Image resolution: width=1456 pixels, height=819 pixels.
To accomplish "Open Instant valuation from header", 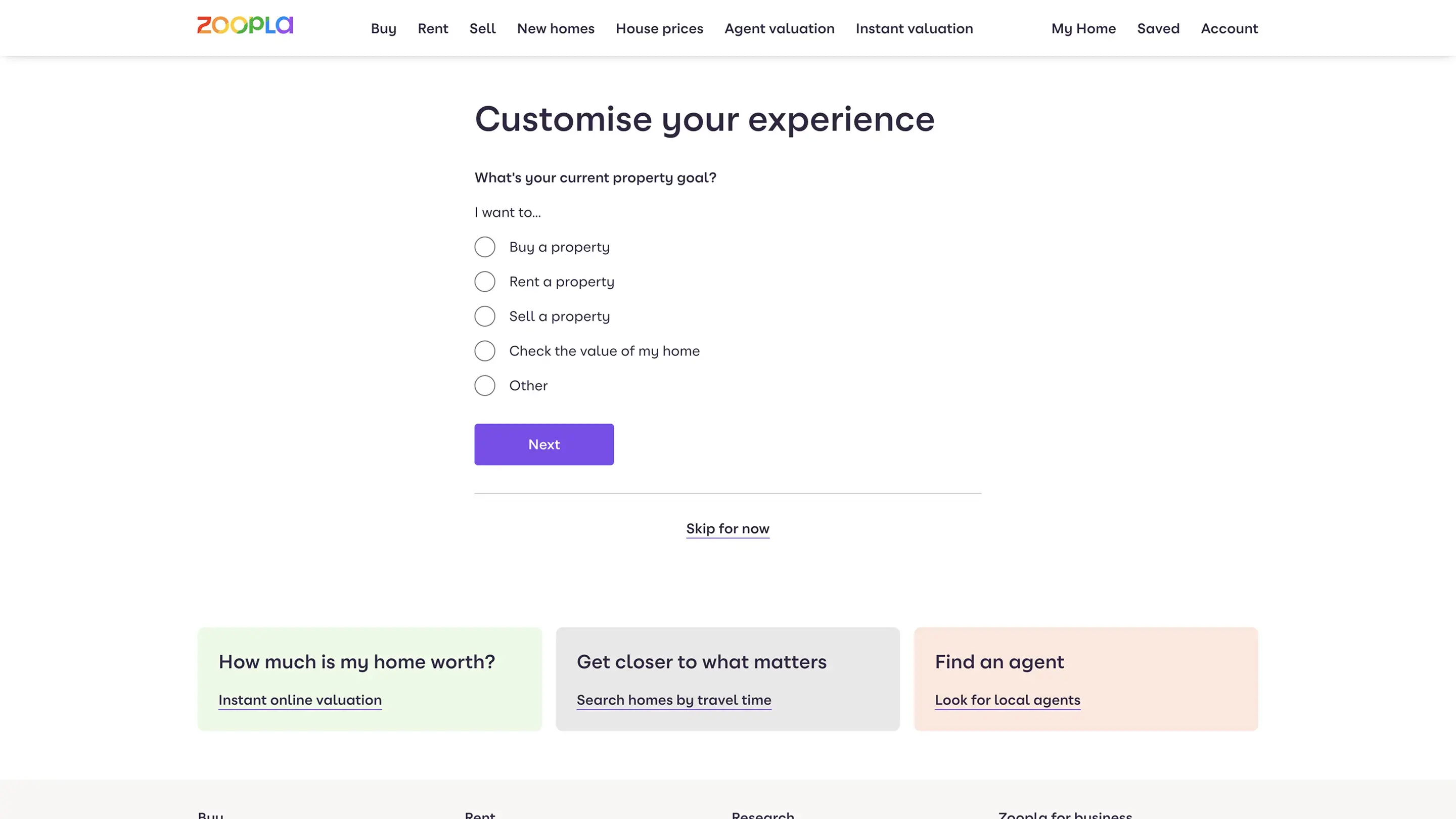I will click(x=914, y=28).
